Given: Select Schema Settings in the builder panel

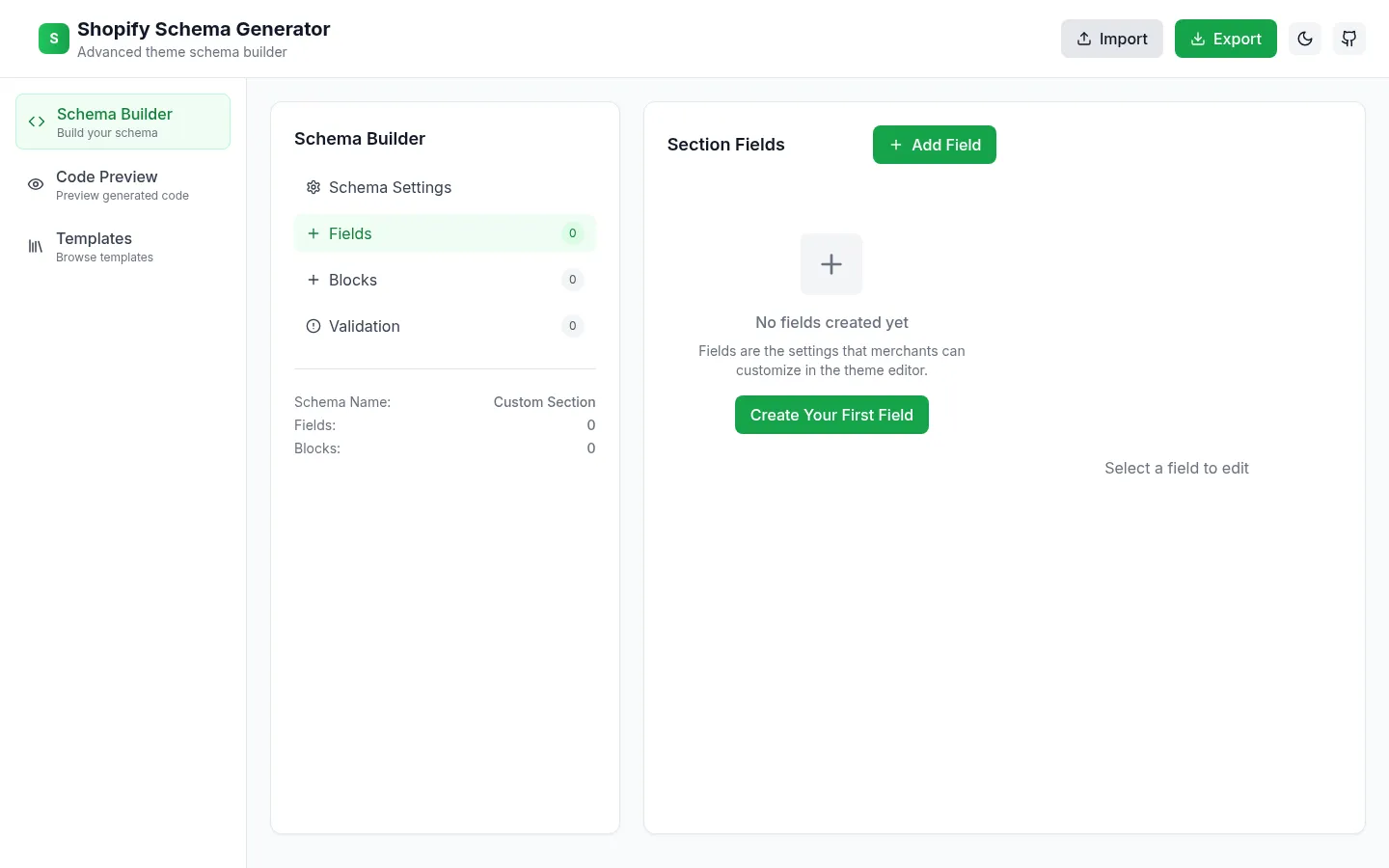Looking at the screenshot, I should point(445,187).
